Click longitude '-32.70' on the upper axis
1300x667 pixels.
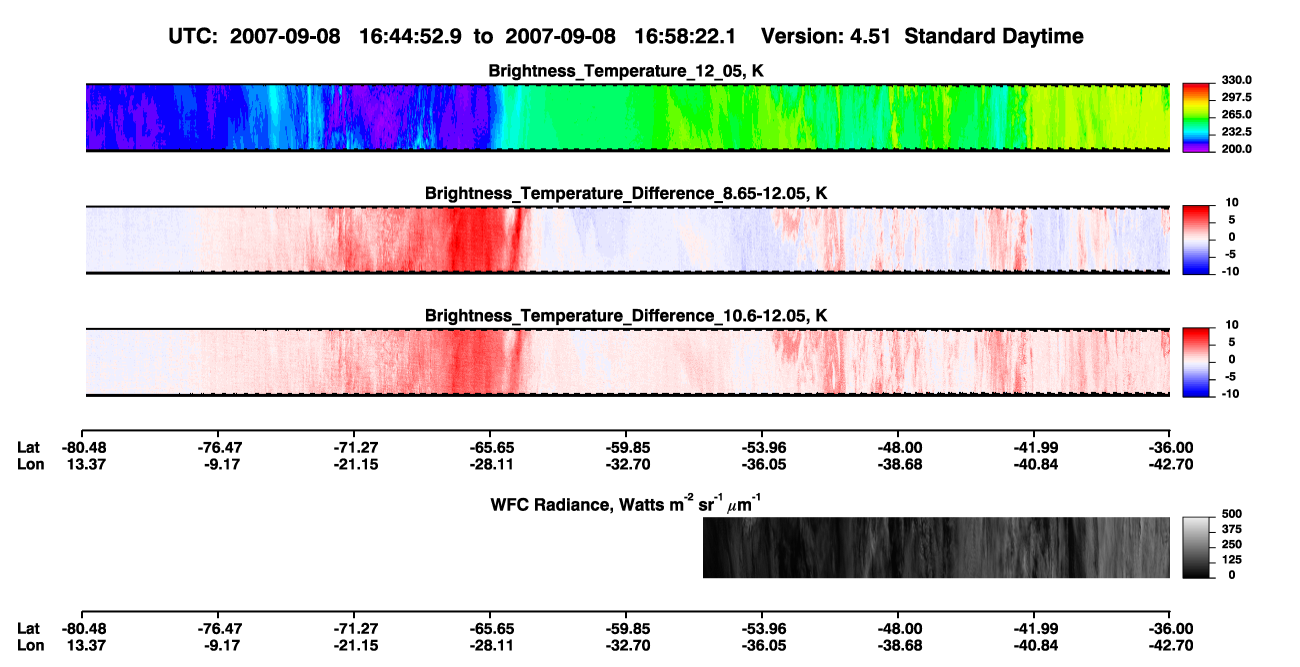(x=626, y=464)
